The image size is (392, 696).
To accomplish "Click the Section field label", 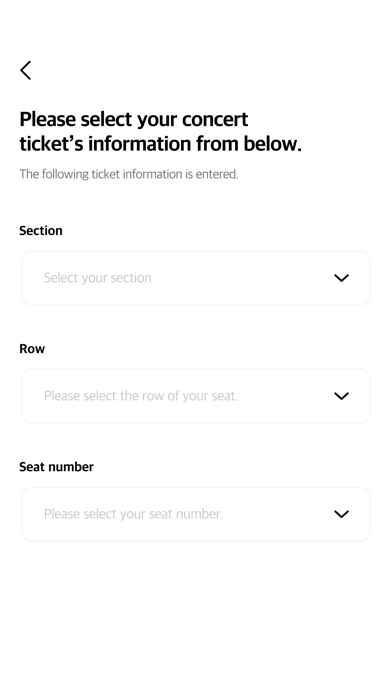I will (x=41, y=231).
